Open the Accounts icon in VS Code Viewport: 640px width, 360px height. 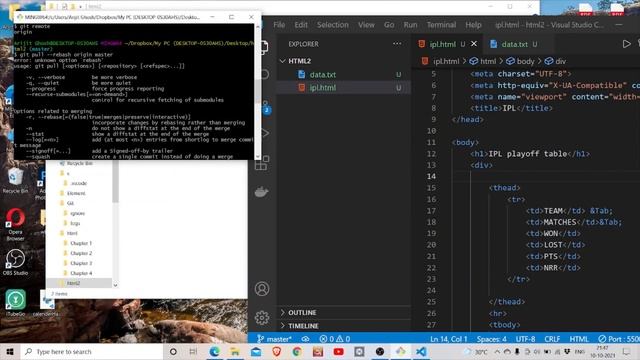click(262, 289)
